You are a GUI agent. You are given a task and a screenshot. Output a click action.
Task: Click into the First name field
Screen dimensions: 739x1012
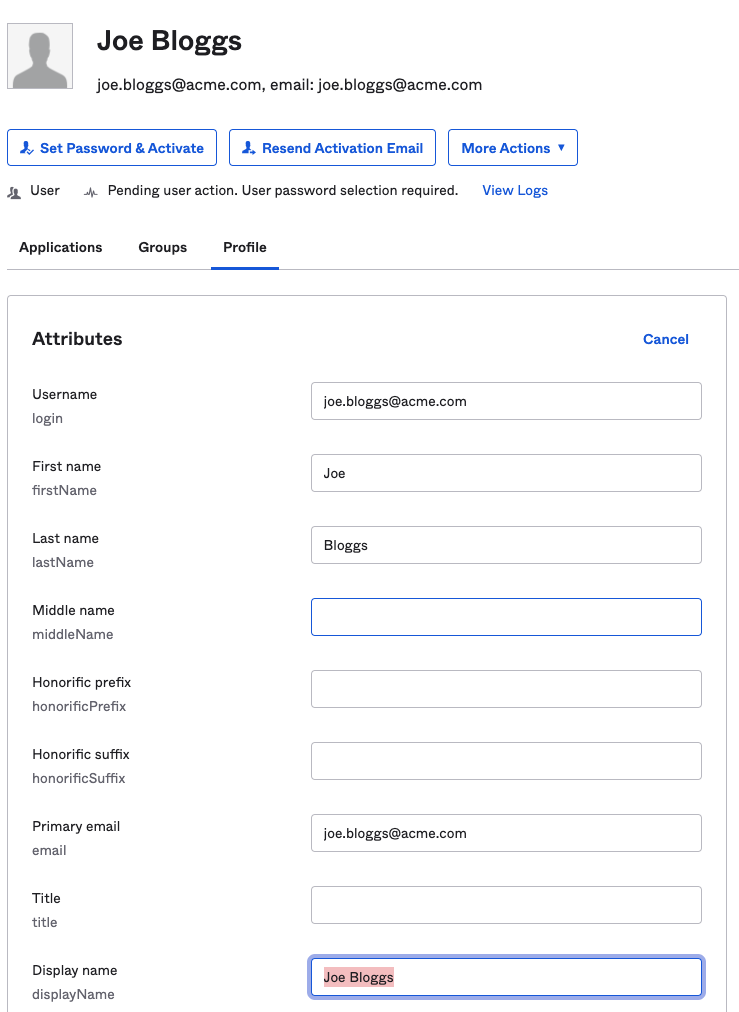pos(506,473)
